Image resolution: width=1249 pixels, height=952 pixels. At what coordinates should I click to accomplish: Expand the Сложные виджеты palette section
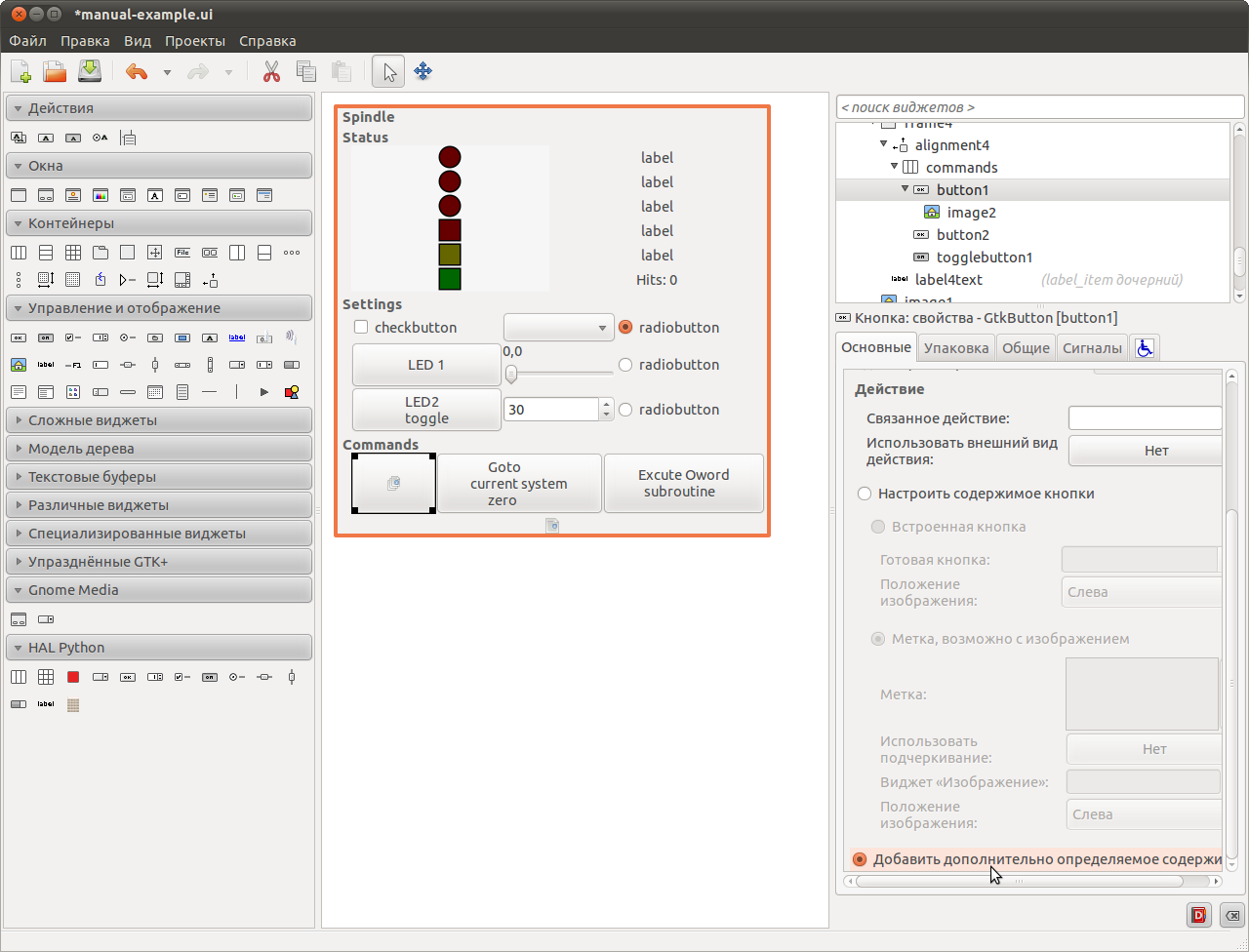159,420
